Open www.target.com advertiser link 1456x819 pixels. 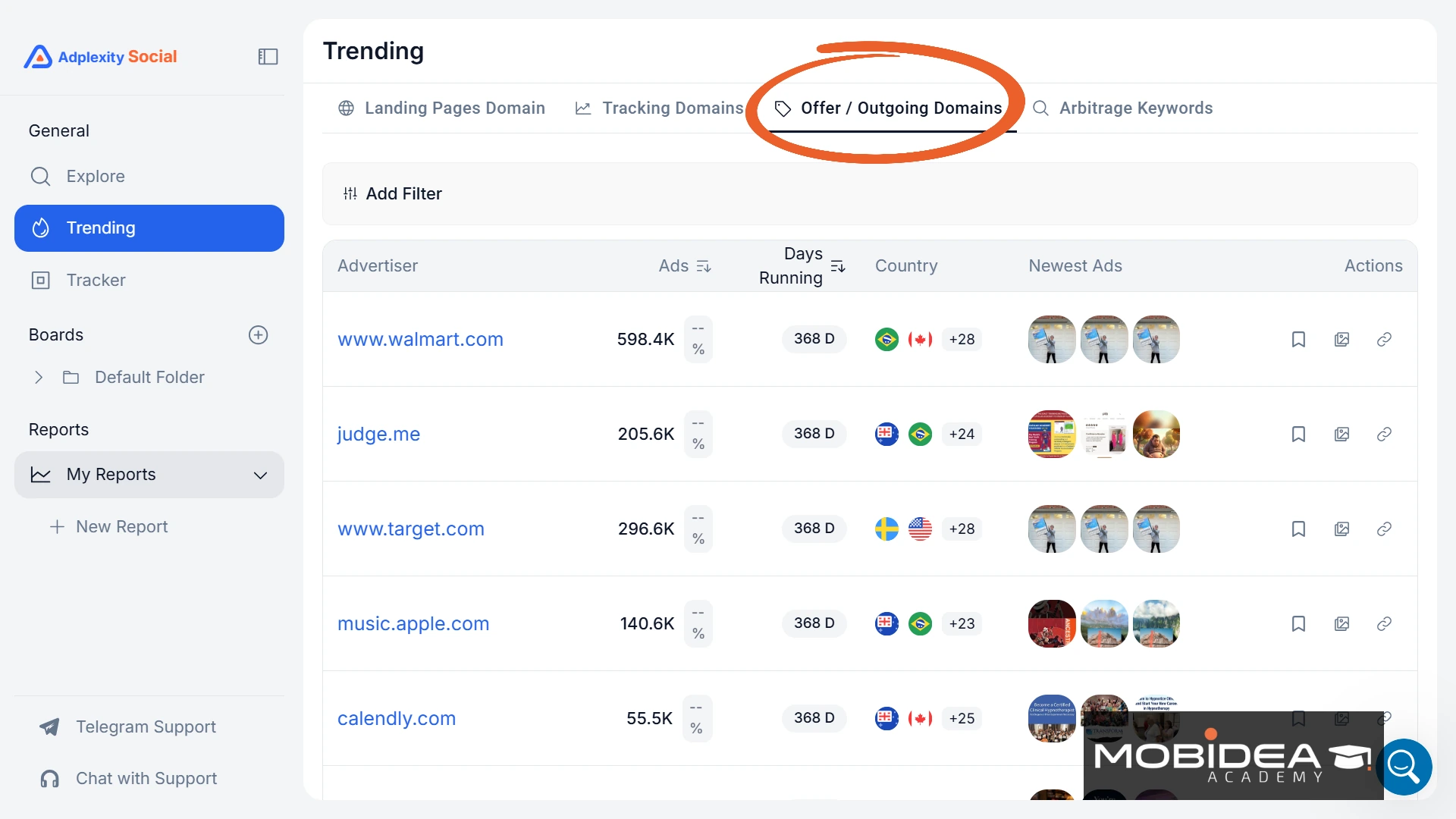click(x=410, y=529)
